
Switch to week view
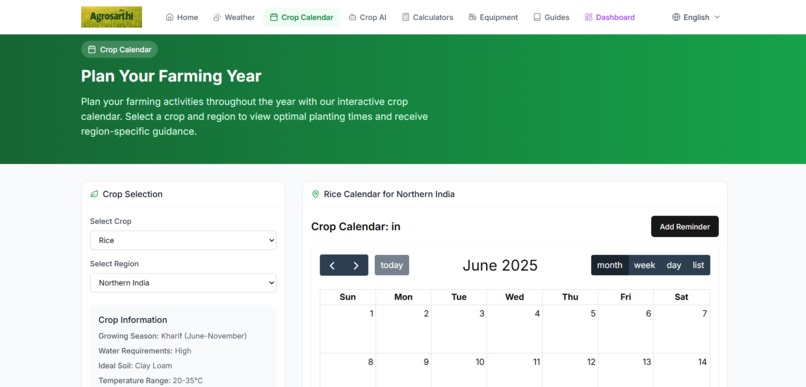tap(644, 265)
